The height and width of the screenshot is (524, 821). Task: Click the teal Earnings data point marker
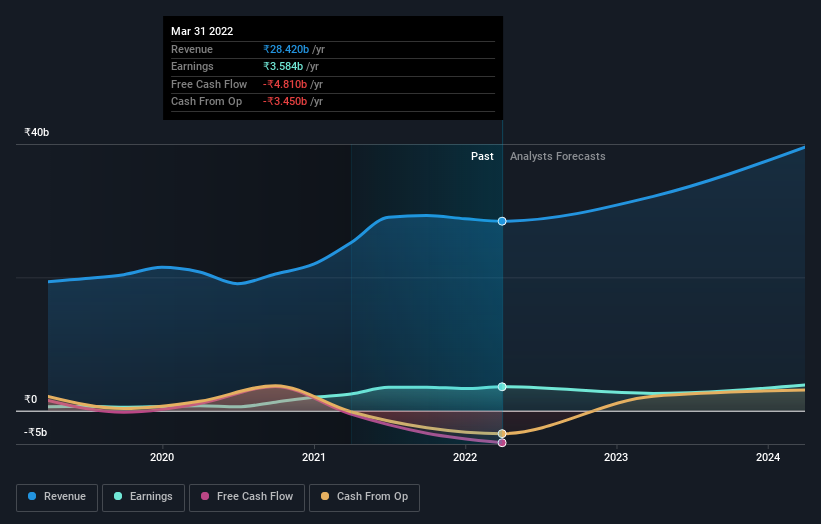(x=502, y=387)
